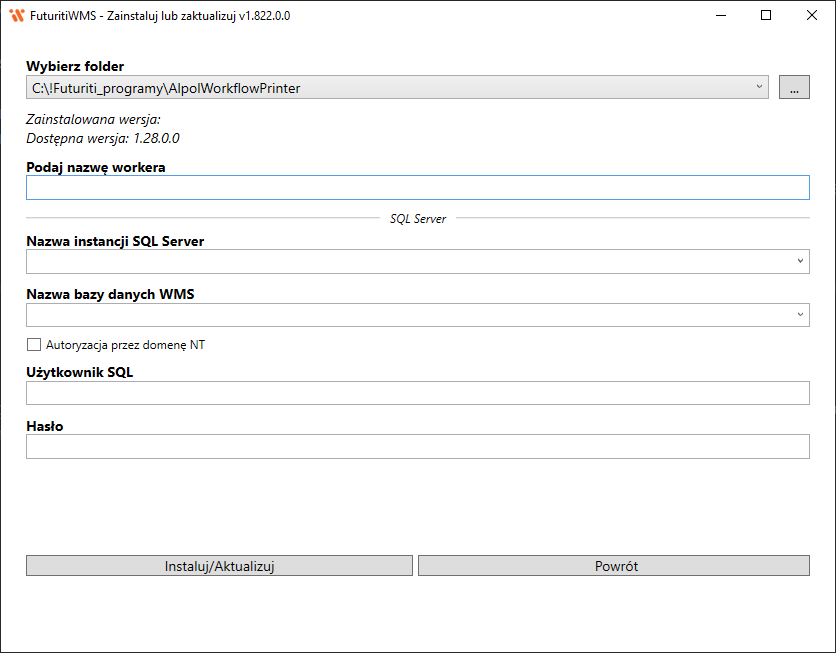Focus the Hasło password field
The image size is (836, 653).
[x=417, y=447]
